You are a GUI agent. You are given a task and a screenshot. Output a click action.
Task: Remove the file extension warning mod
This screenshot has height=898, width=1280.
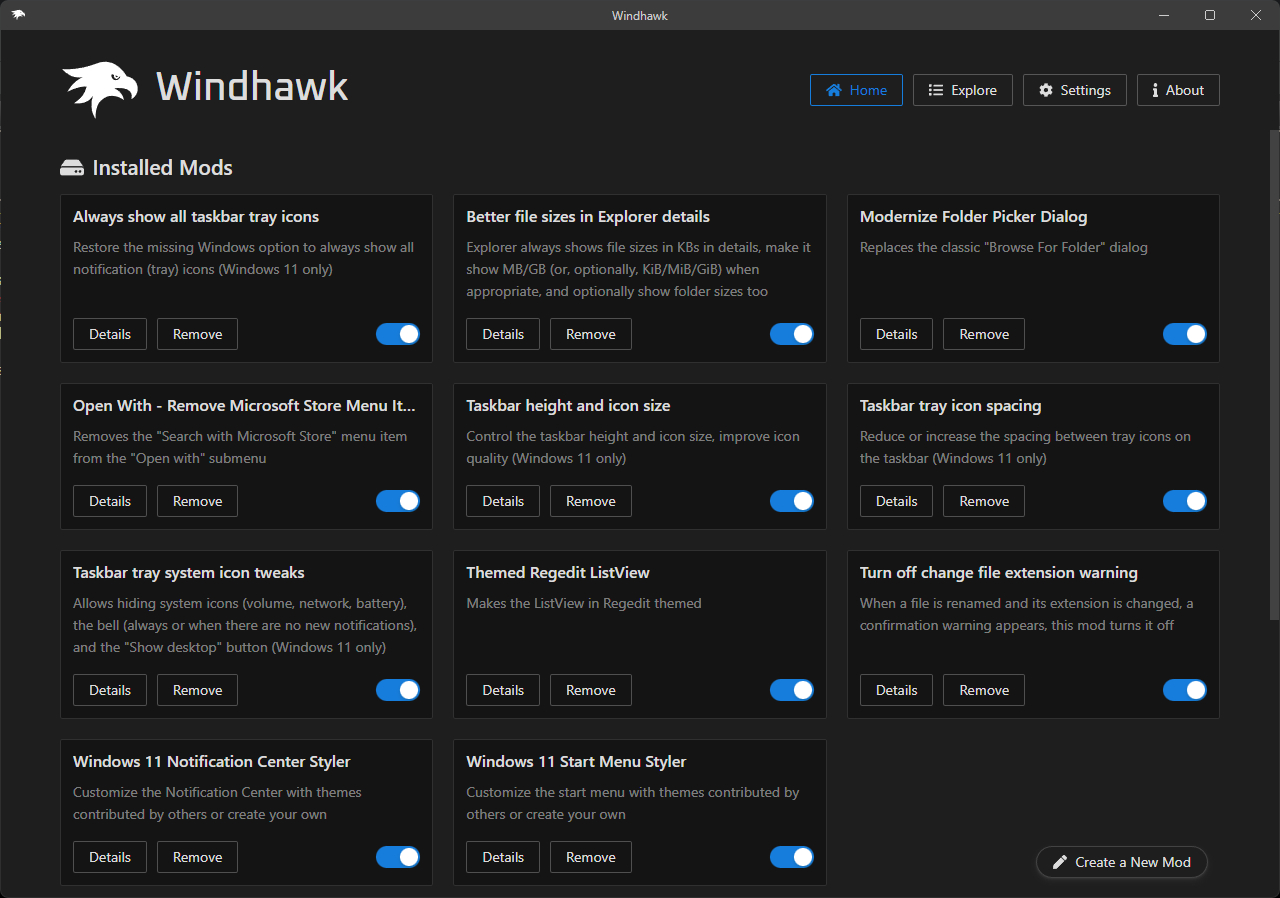(984, 690)
